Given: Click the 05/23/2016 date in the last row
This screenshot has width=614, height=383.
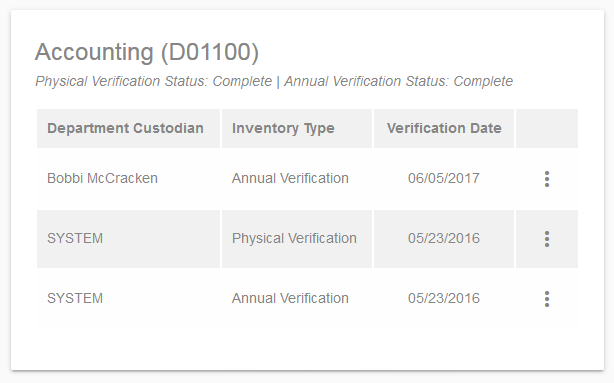Looking at the screenshot, I should (444, 298).
